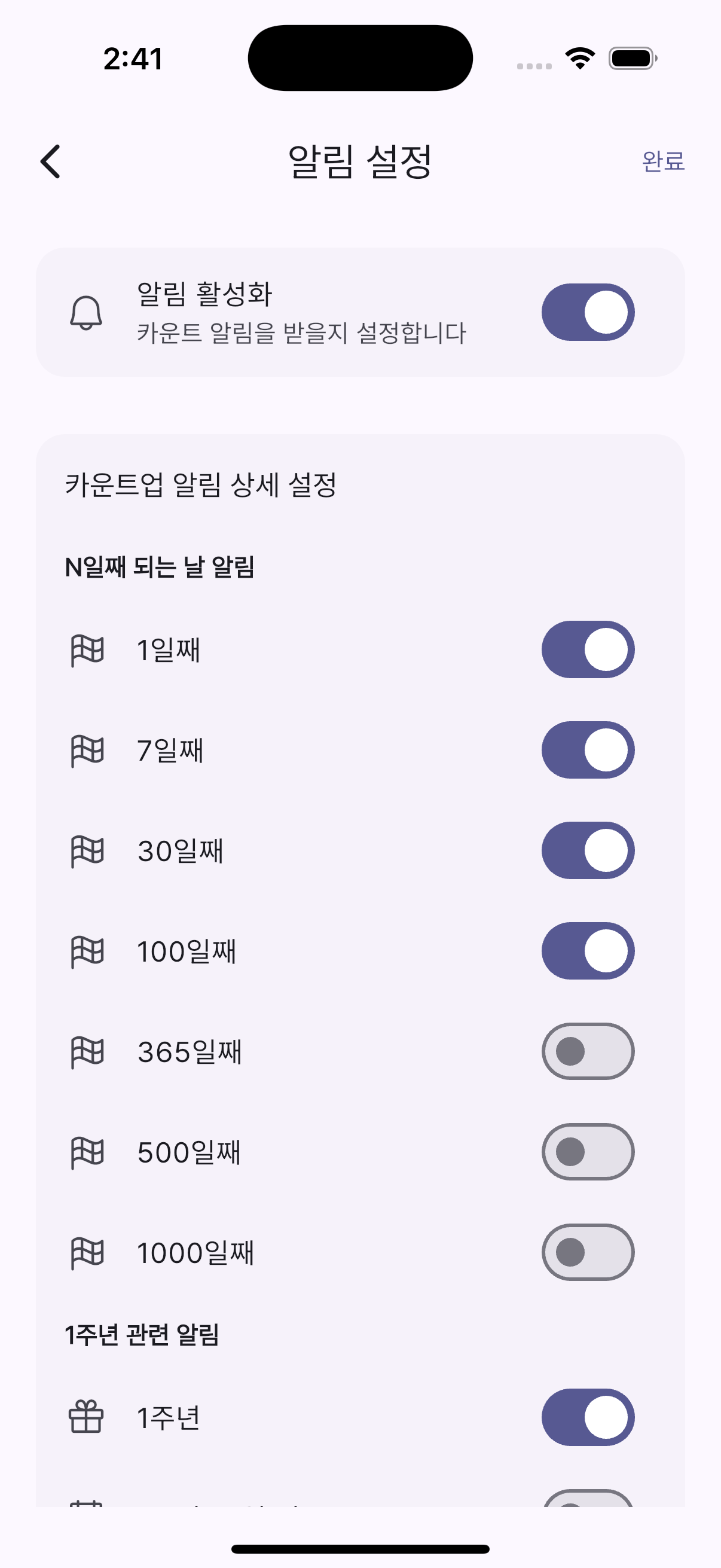Tap the bell icon beside 알림 활성화
Image resolution: width=721 pixels, height=1568 pixels.
tap(85, 313)
